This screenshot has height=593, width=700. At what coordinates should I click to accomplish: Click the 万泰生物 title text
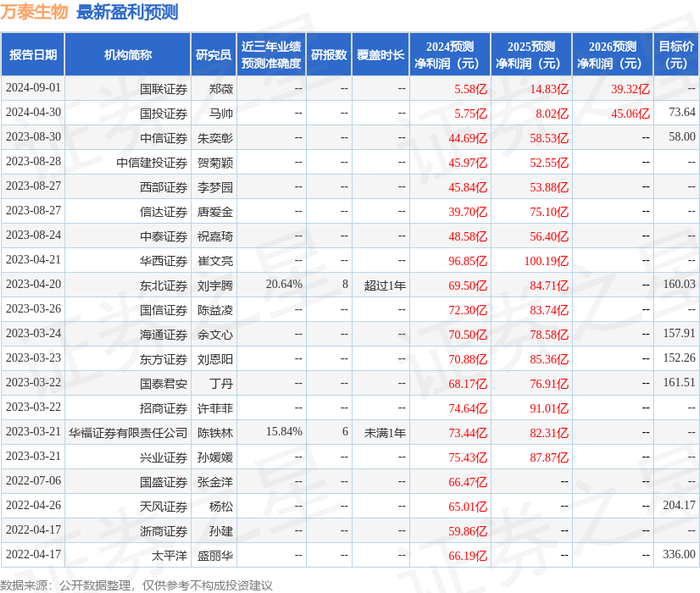(x=34, y=12)
